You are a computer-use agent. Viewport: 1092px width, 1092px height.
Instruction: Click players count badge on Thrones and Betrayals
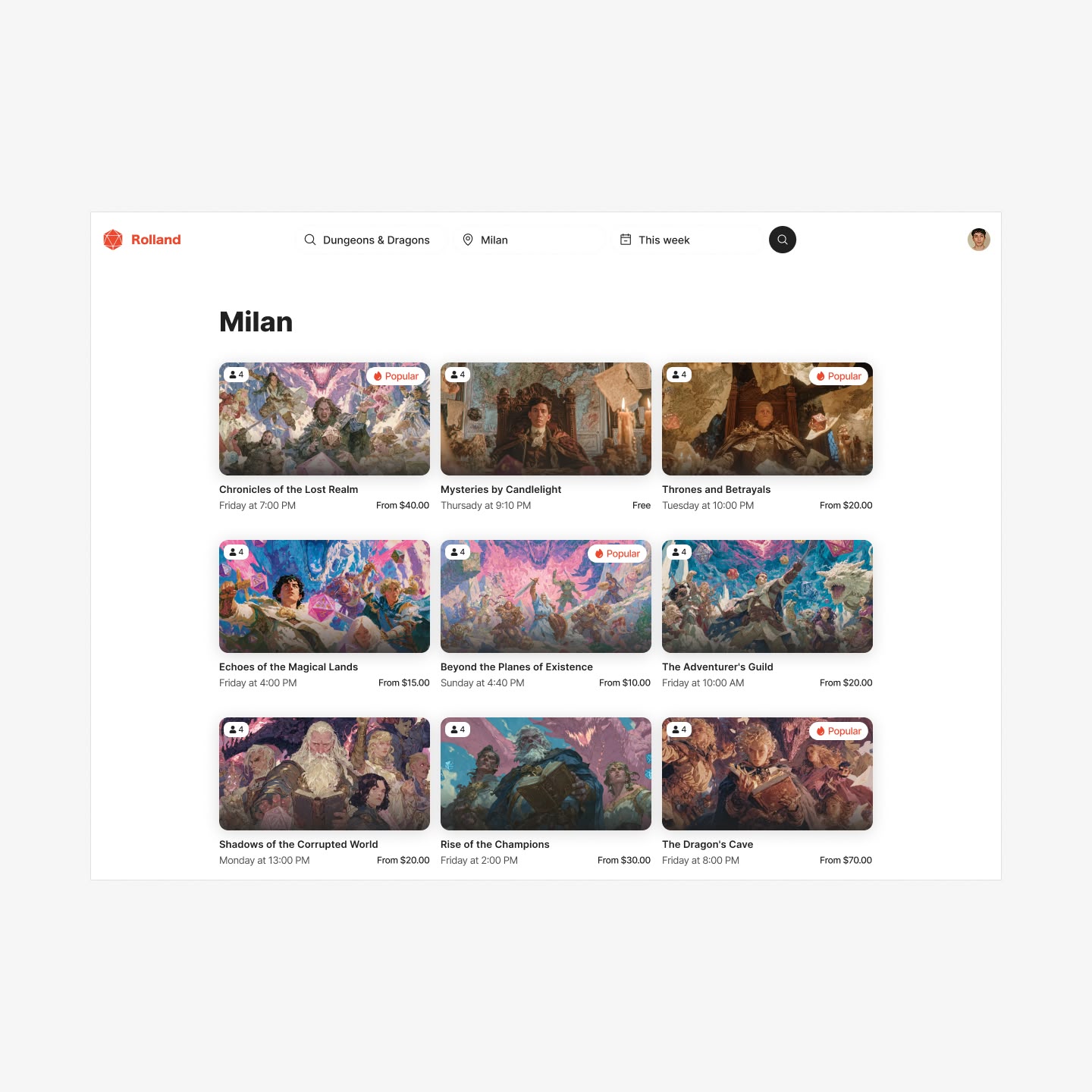[x=679, y=375]
